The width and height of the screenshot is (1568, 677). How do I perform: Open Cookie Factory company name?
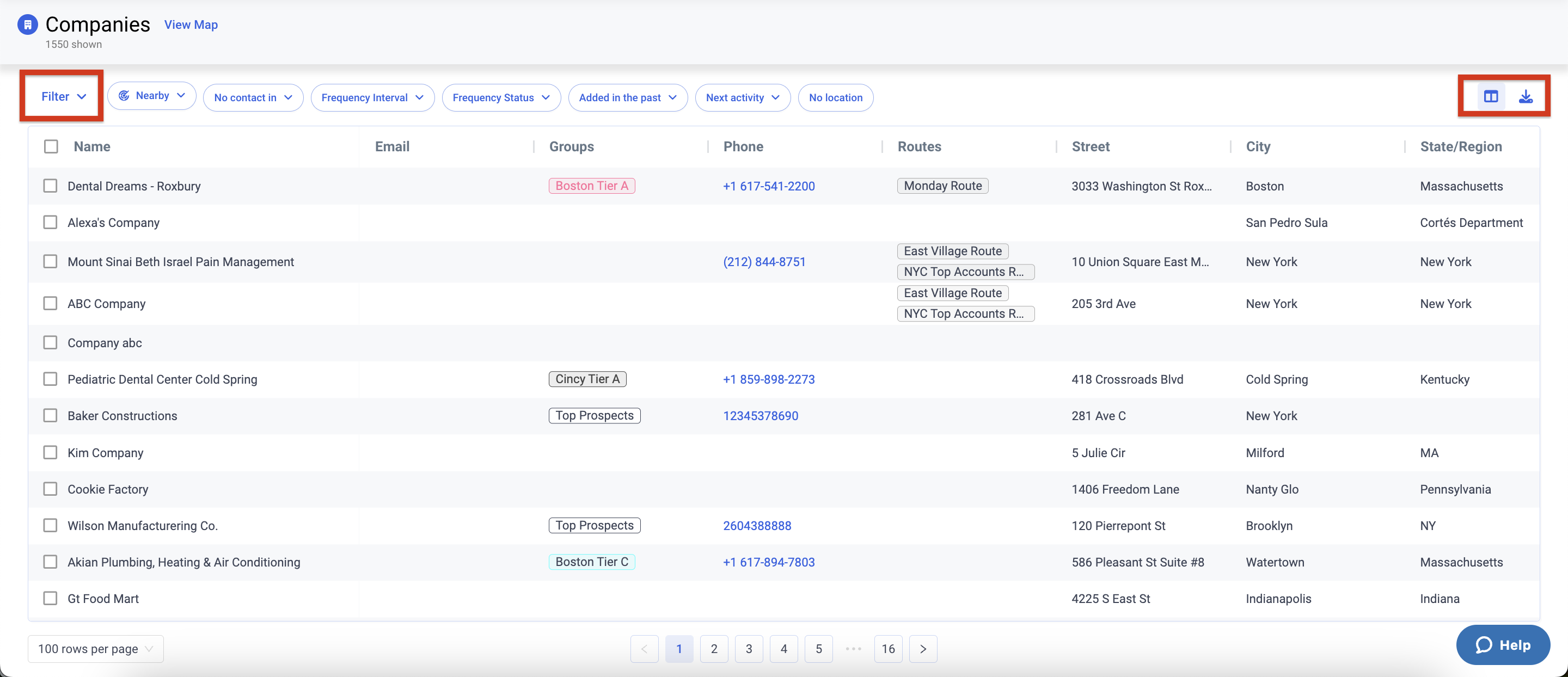click(108, 489)
